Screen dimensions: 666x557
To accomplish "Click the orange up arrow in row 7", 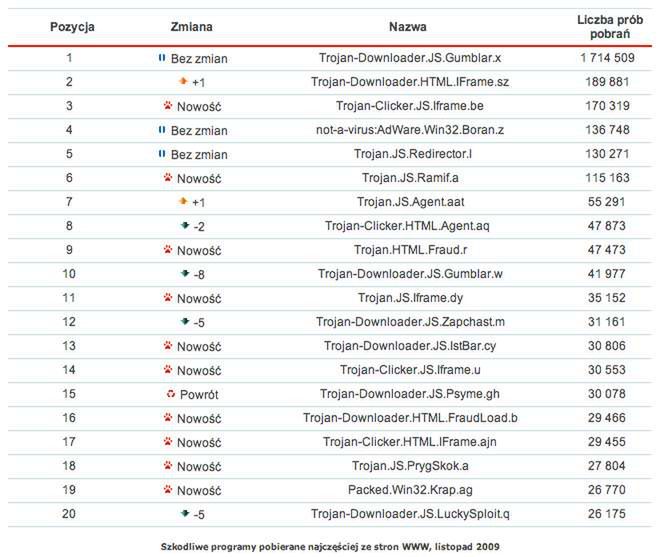I will pyautogui.click(x=183, y=201).
